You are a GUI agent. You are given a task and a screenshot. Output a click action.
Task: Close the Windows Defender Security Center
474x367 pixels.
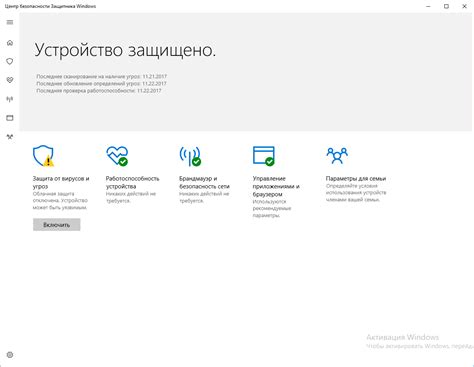point(464,6)
